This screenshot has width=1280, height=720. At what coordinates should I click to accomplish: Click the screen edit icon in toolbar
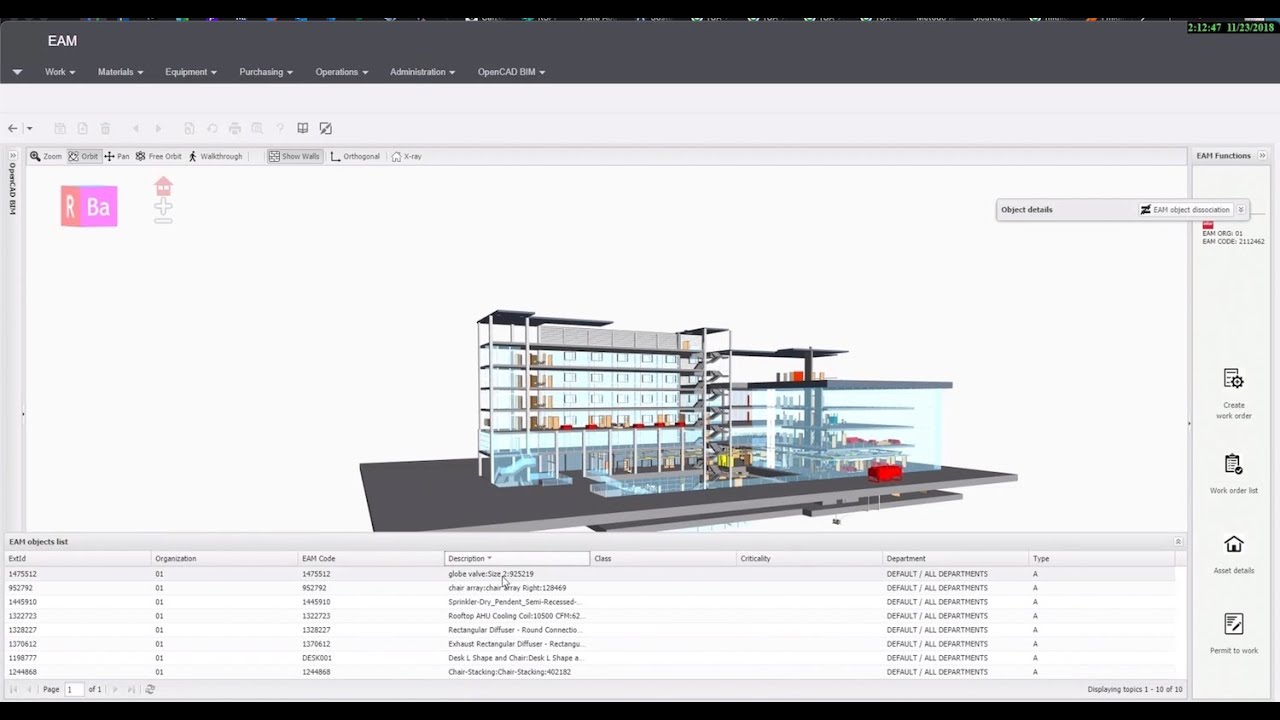point(325,128)
